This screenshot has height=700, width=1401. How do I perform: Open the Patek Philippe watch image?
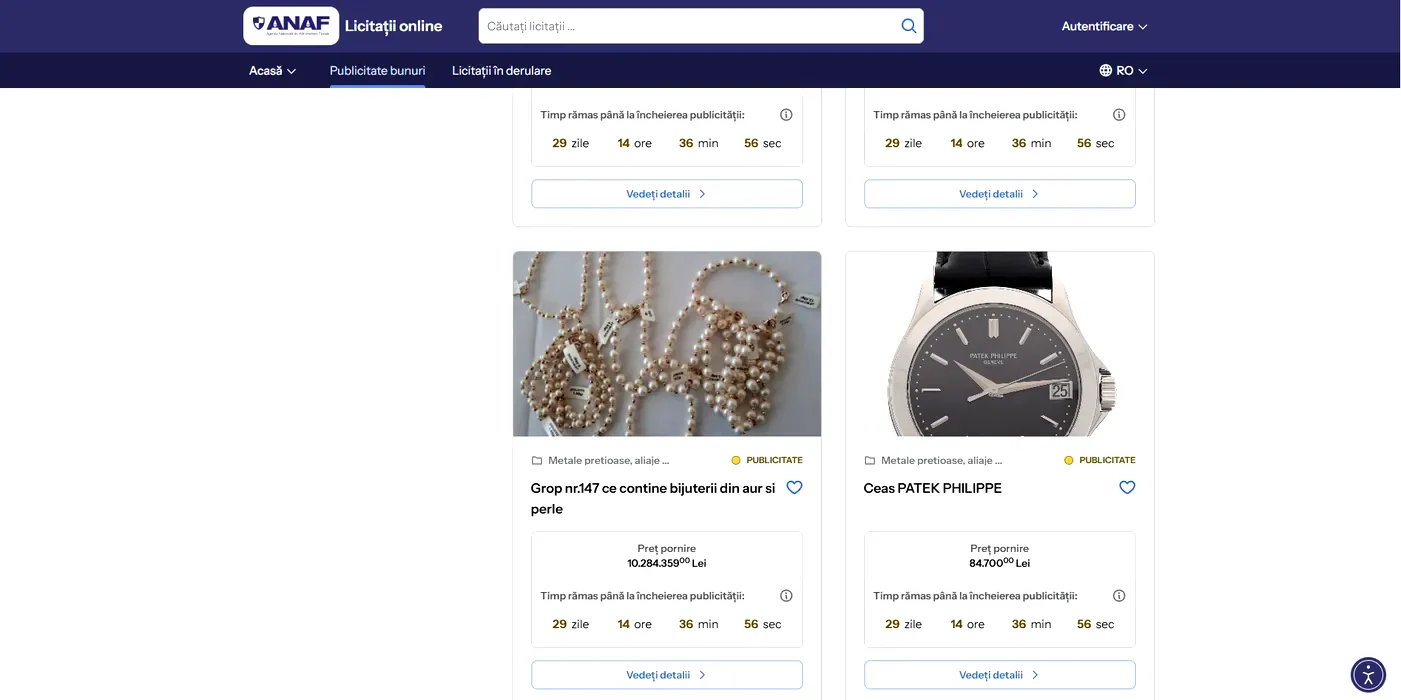[x=999, y=344]
